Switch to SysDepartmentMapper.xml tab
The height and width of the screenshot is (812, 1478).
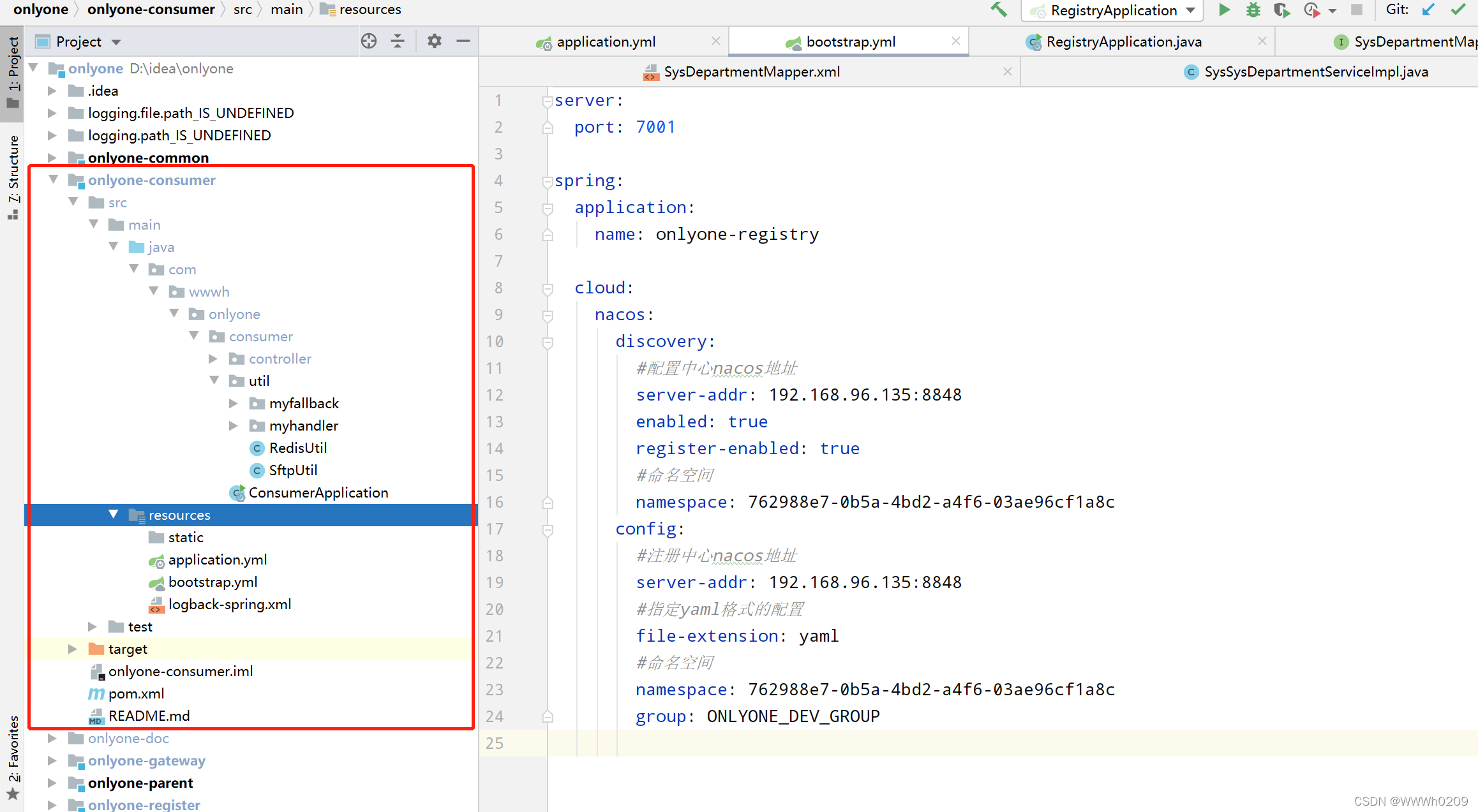point(751,72)
